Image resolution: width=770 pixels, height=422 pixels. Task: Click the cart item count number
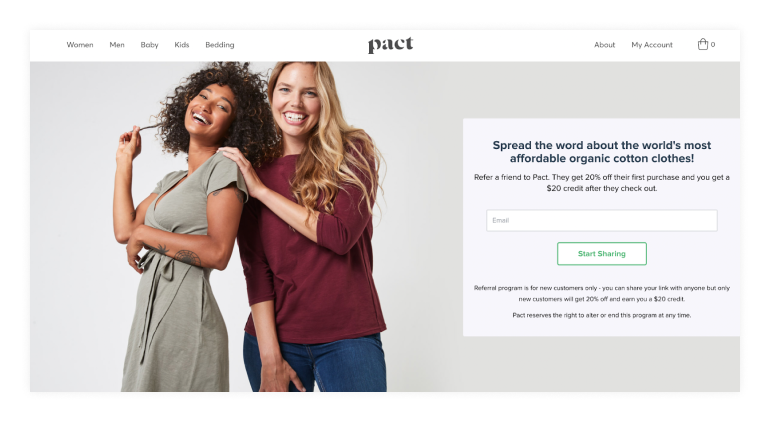(x=713, y=45)
